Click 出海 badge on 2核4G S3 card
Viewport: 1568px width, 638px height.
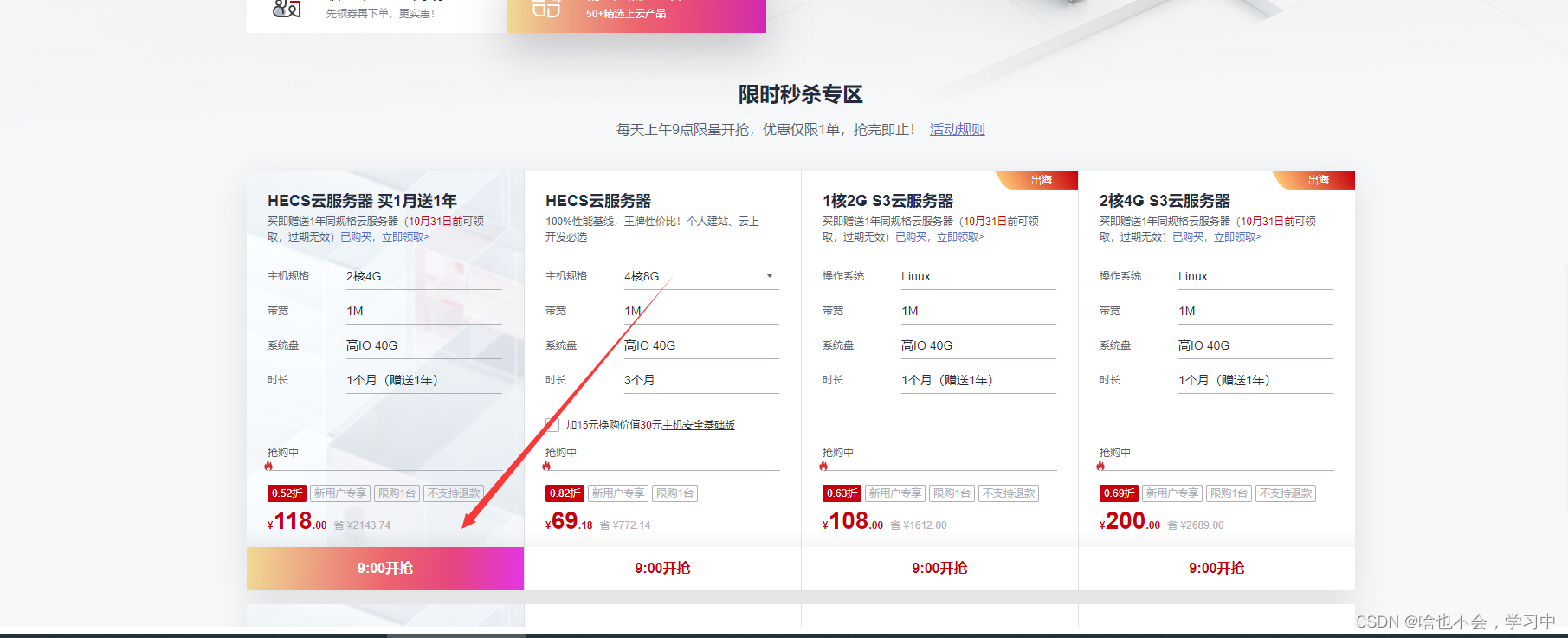(x=1316, y=180)
